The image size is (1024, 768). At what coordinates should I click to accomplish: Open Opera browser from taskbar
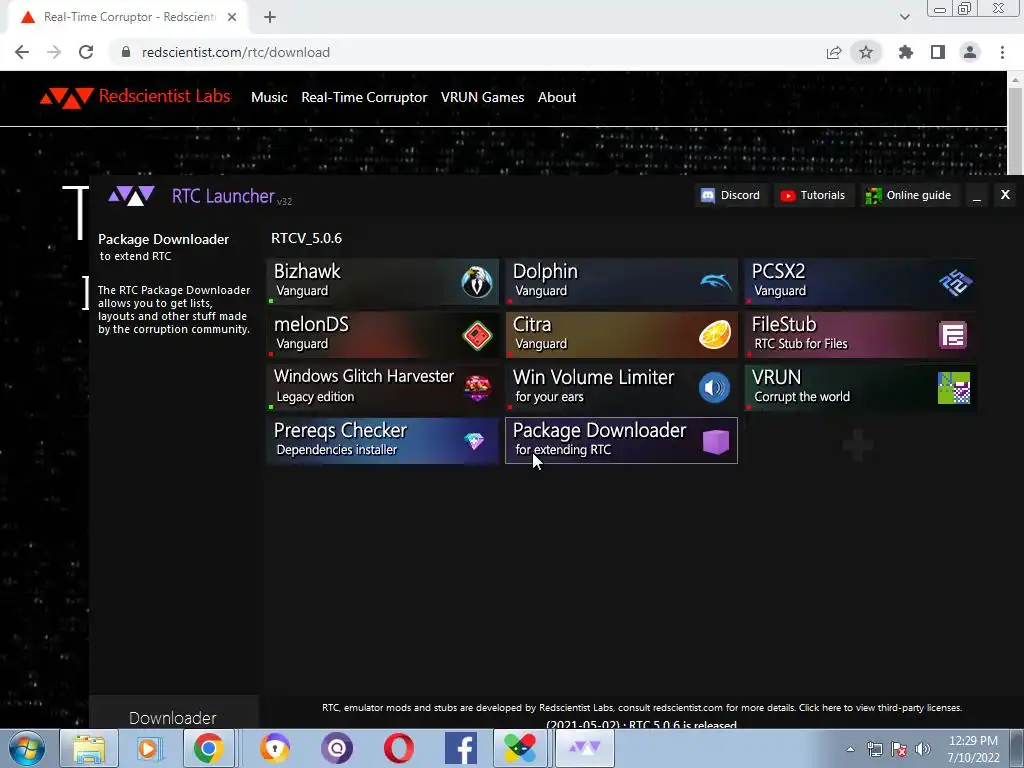pyautogui.click(x=398, y=749)
